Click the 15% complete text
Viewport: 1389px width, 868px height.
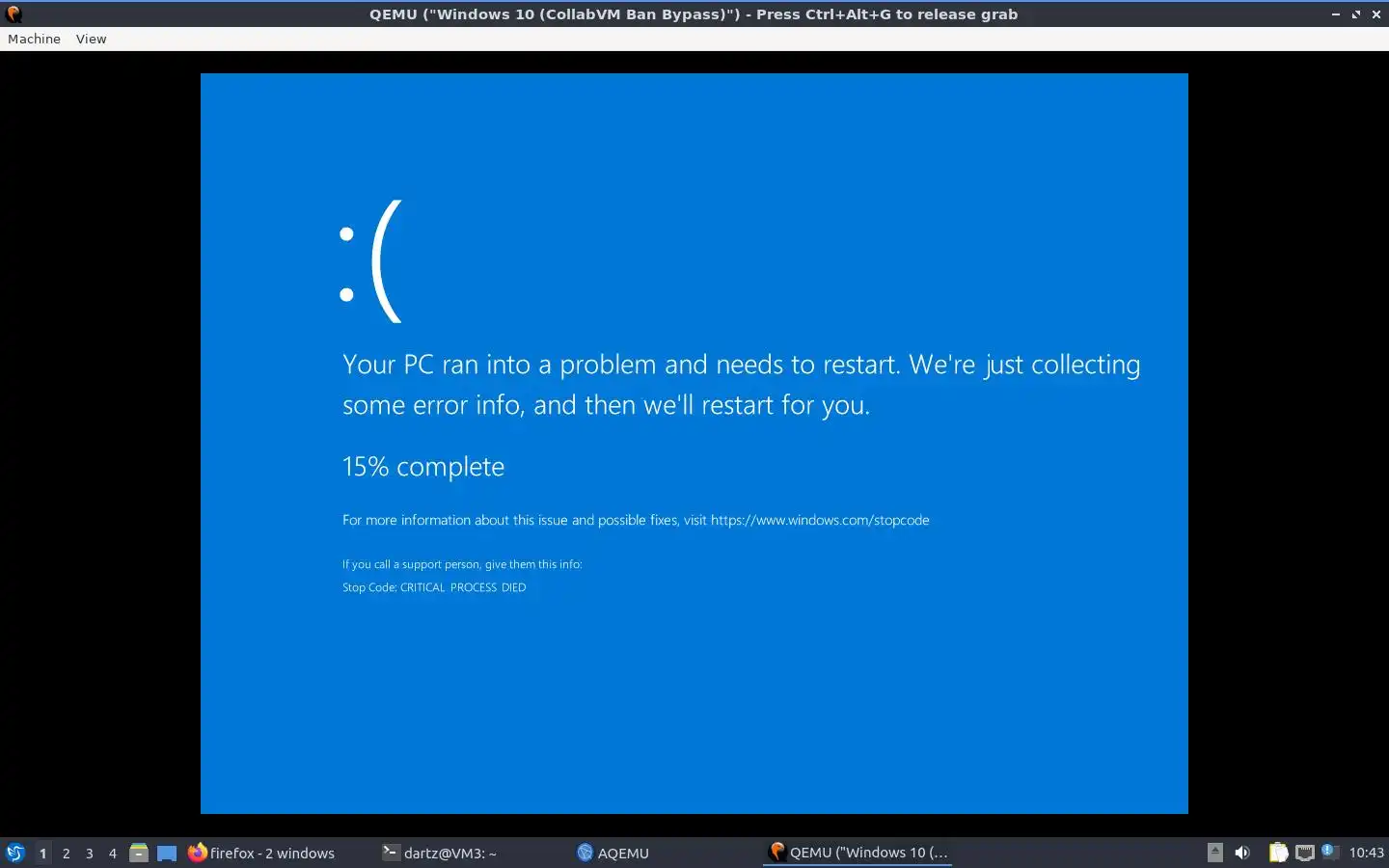point(423,467)
